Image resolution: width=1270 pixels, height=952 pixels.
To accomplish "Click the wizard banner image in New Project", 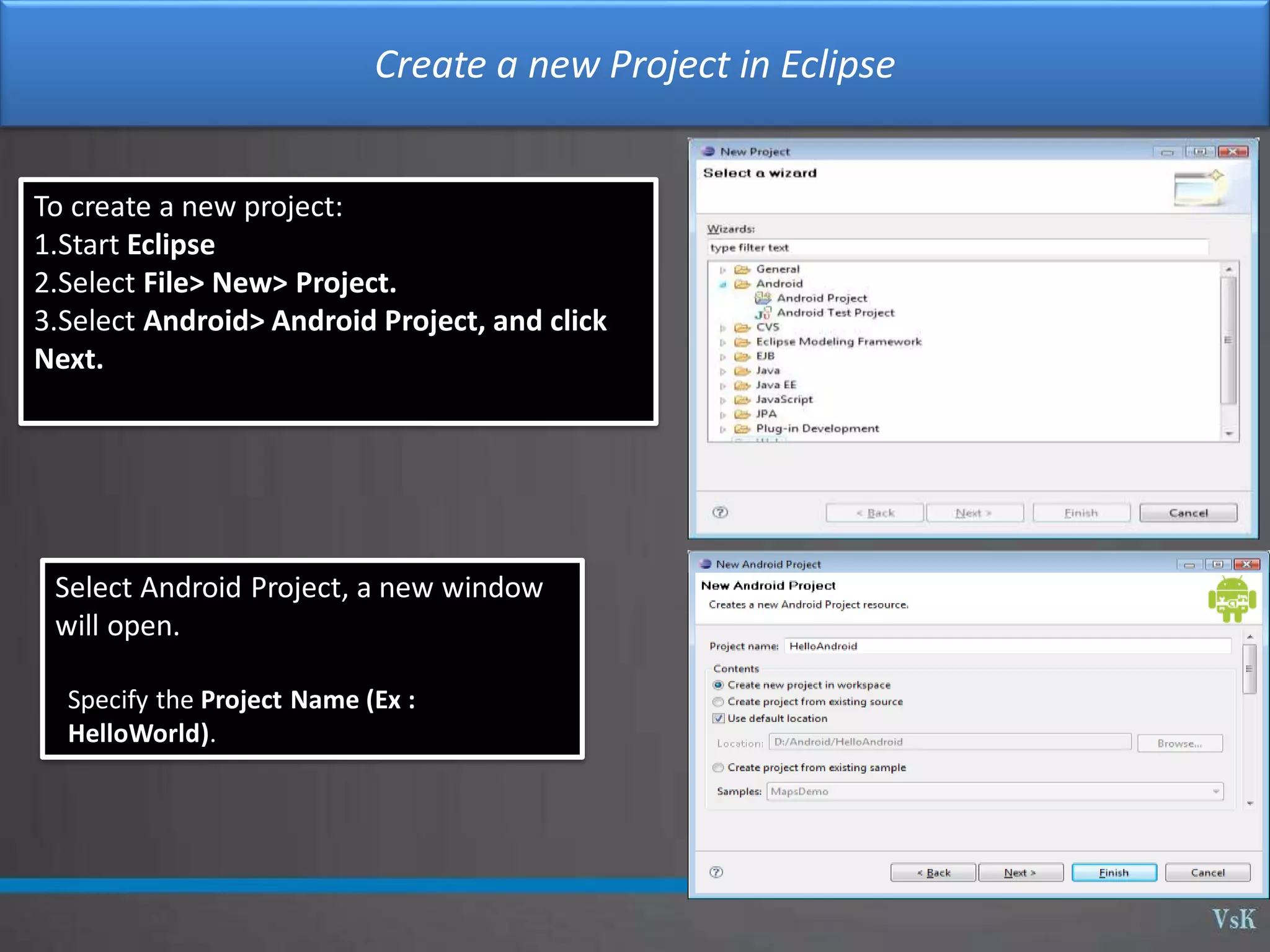I will coord(1199,188).
